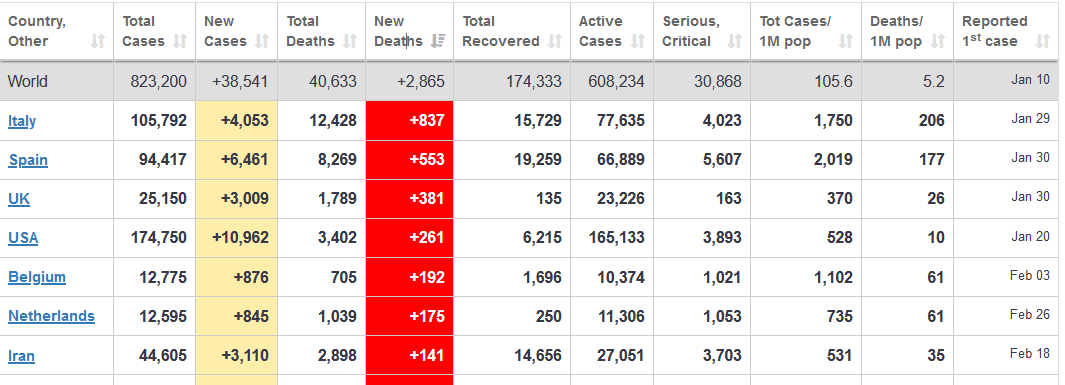Viewport: 1065px width, 385px height.
Task: Sort by Serious, Critical arrows icon
Action: [734, 41]
